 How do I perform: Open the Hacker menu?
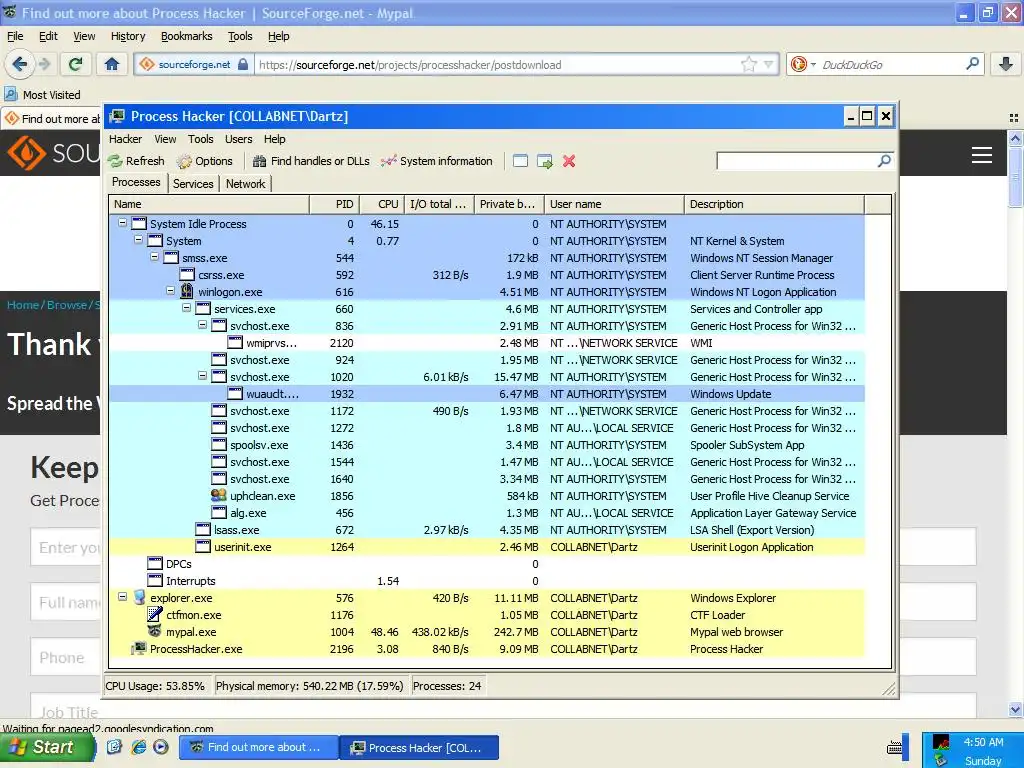click(125, 139)
